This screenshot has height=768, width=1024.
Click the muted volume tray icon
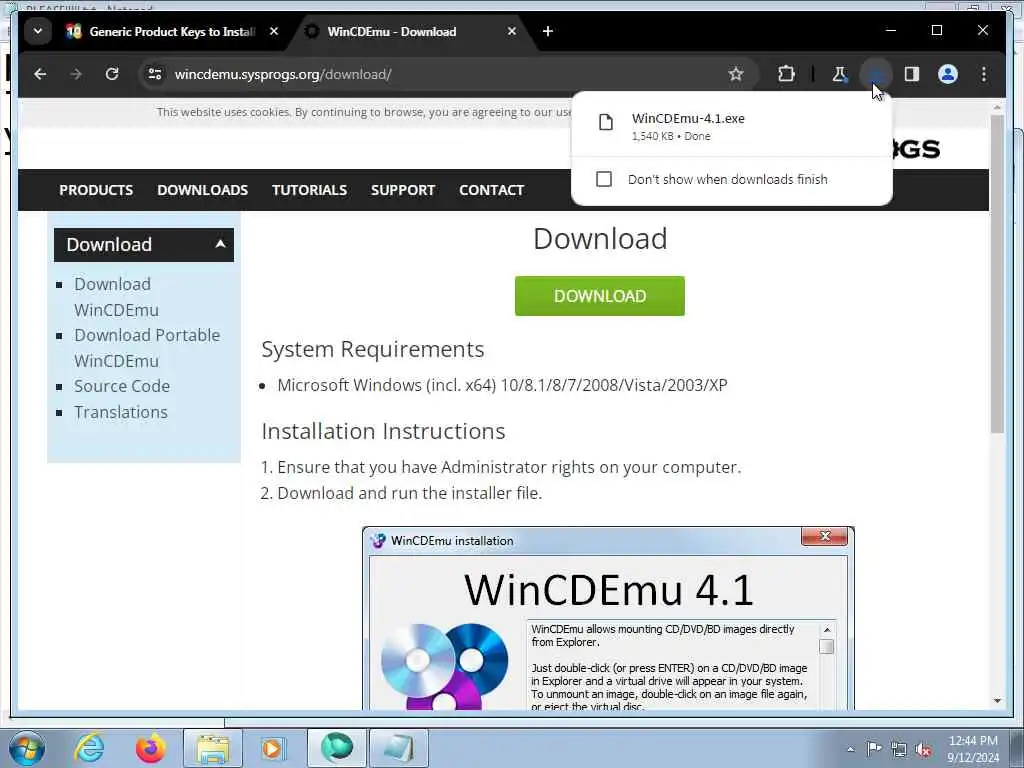[x=923, y=750]
